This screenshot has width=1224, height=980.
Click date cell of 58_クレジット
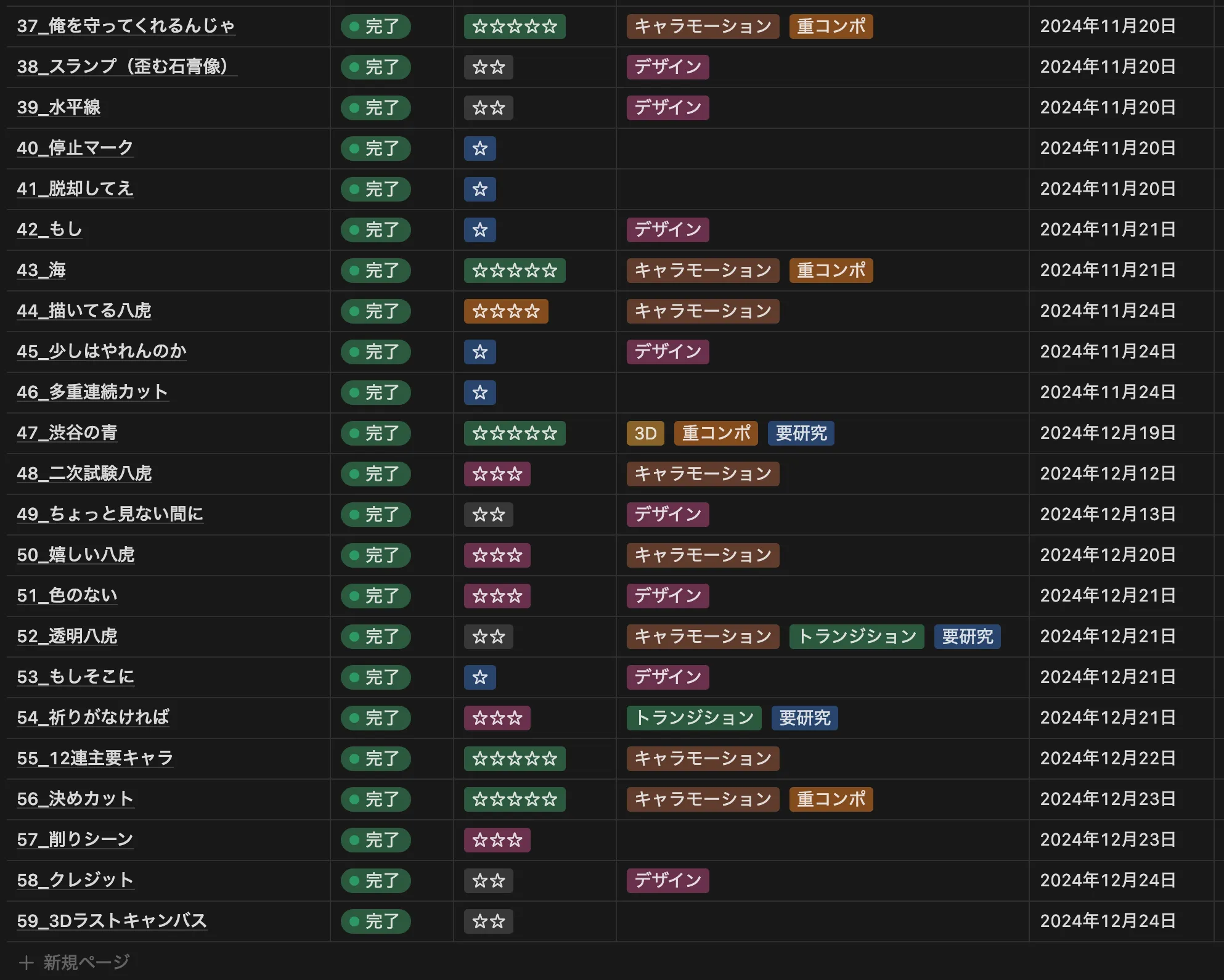click(1108, 880)
